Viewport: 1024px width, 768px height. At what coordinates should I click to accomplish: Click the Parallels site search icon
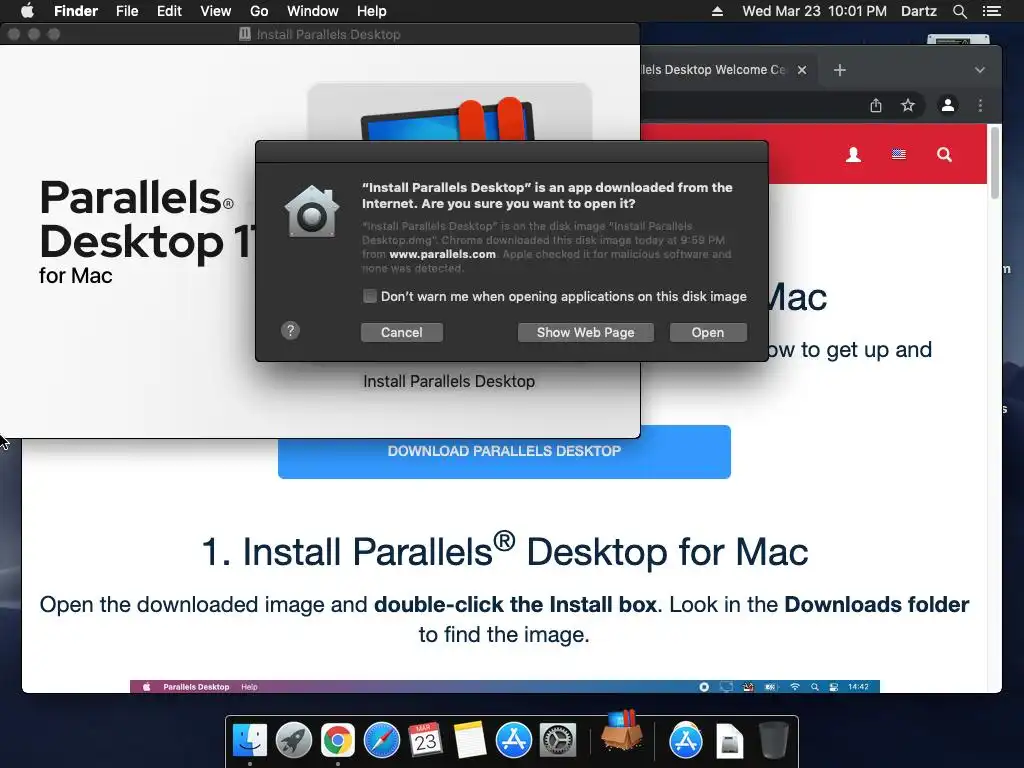[944, 155]
